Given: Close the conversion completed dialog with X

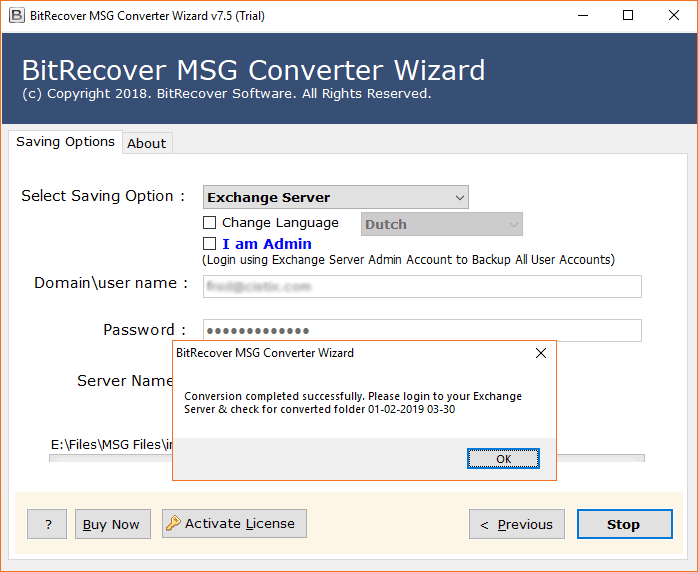Looking at the screenshot, I should 541,353.
